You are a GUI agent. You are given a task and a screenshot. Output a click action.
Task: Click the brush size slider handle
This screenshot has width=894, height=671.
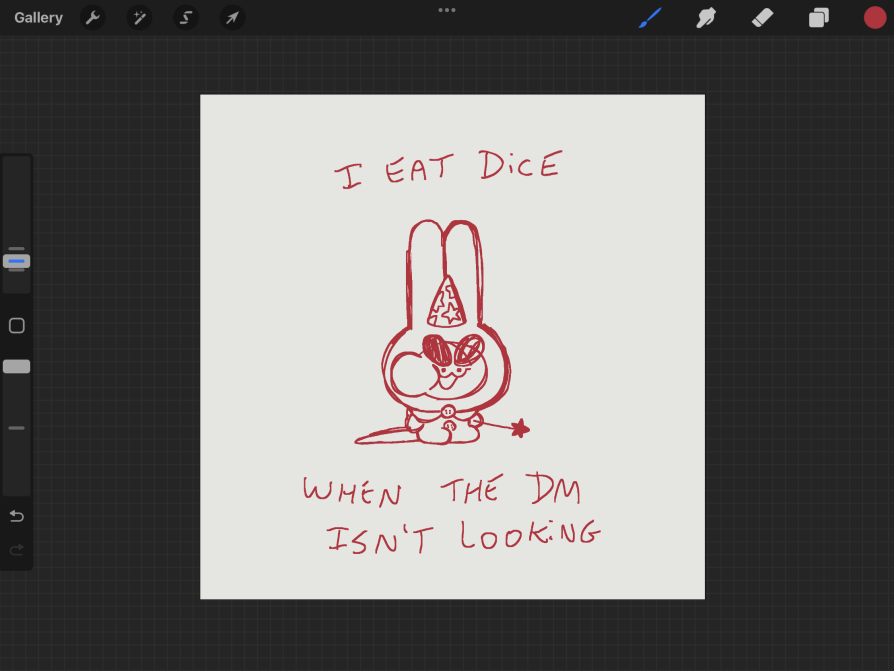(x=16, y=260)
